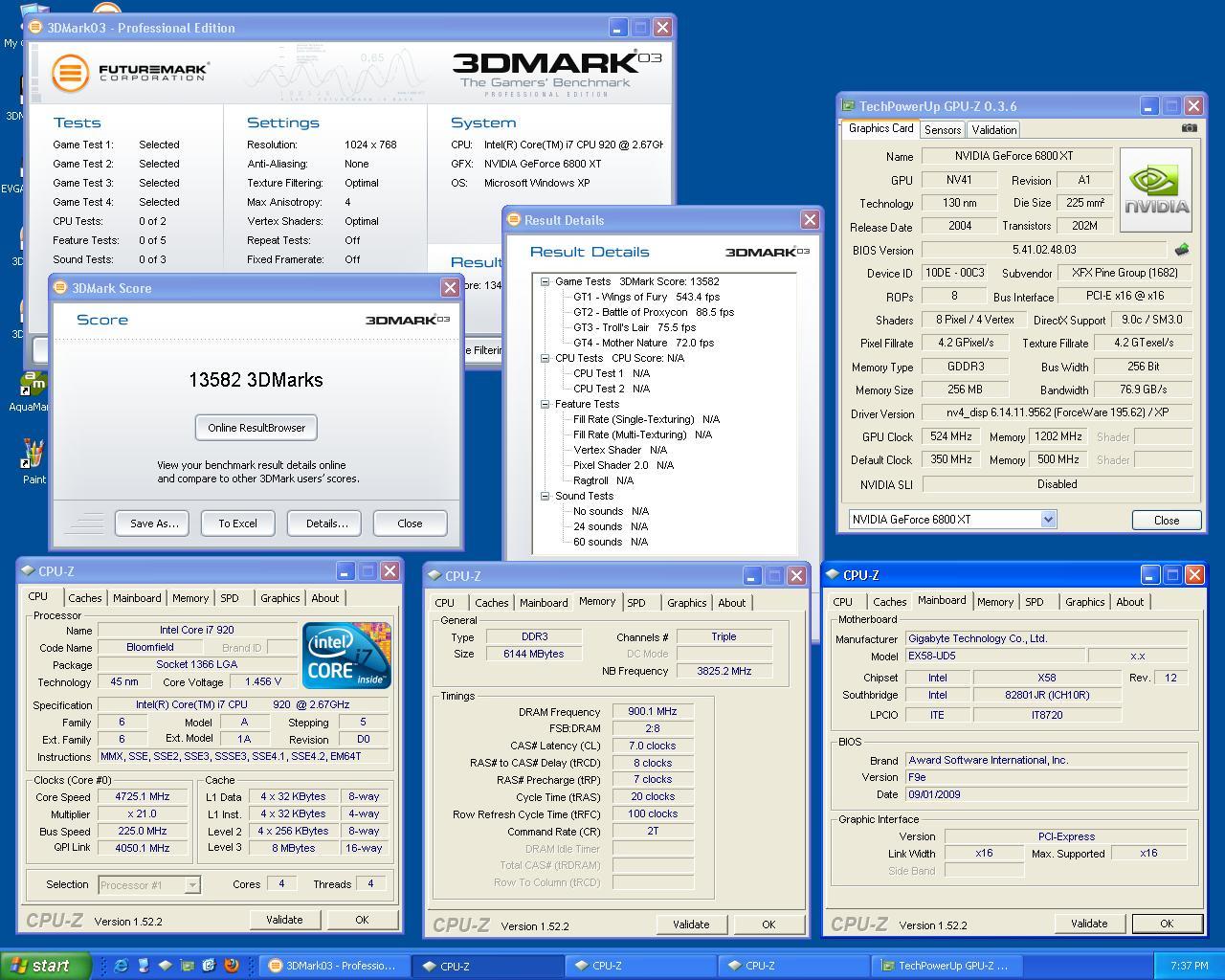1225x980 pixels.
Task: Click the Driver Version field in GPU-Z
Action: pyautogui.click(x=1057, y=412)
